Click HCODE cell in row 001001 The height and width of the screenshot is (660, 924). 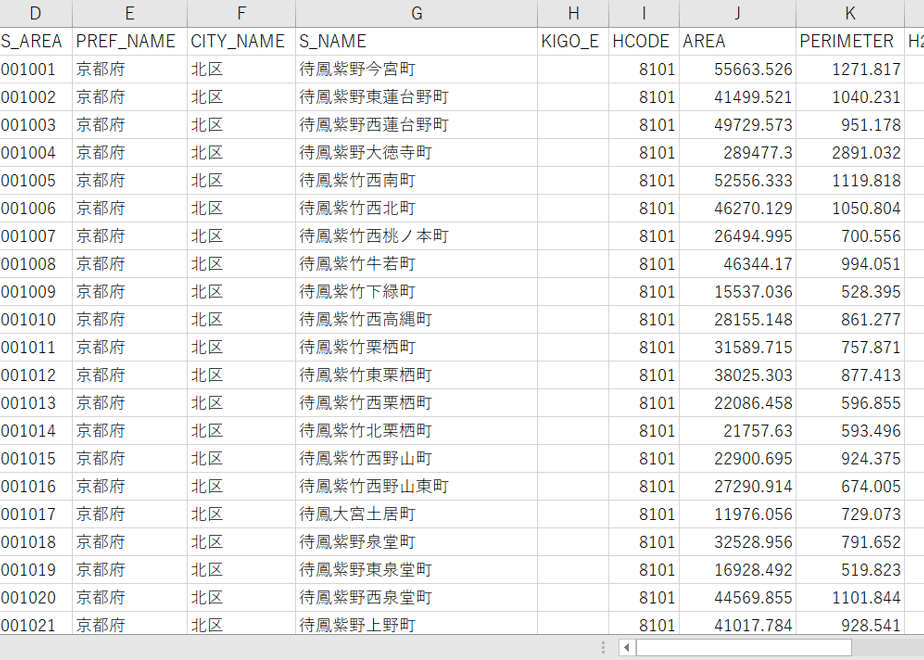point(644,69)
